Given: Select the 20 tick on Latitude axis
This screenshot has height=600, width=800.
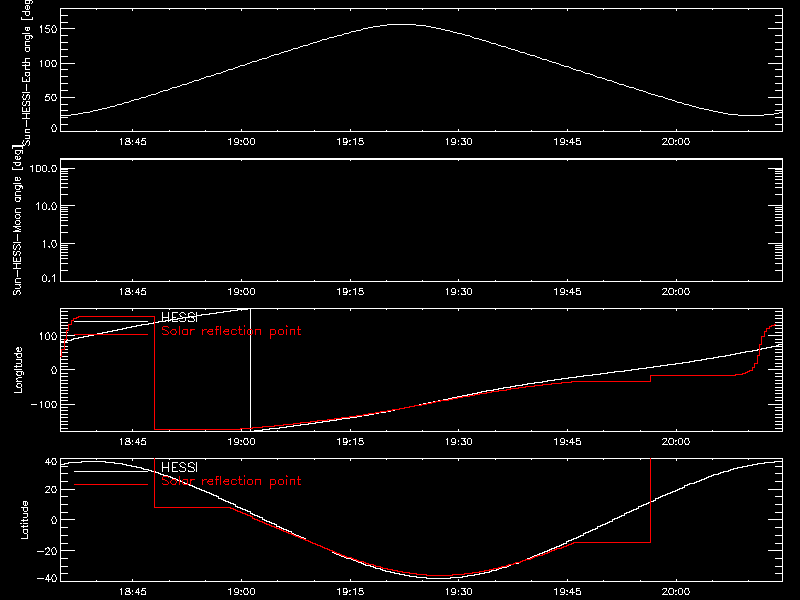Looking at the screenshot, I should (51, 490).
